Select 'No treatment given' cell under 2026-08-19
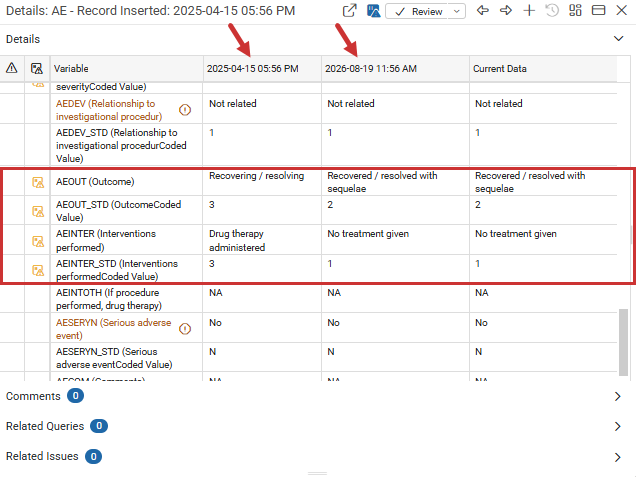Image resolution: width=636 pixels, height=477 pixels. (395, 240)
